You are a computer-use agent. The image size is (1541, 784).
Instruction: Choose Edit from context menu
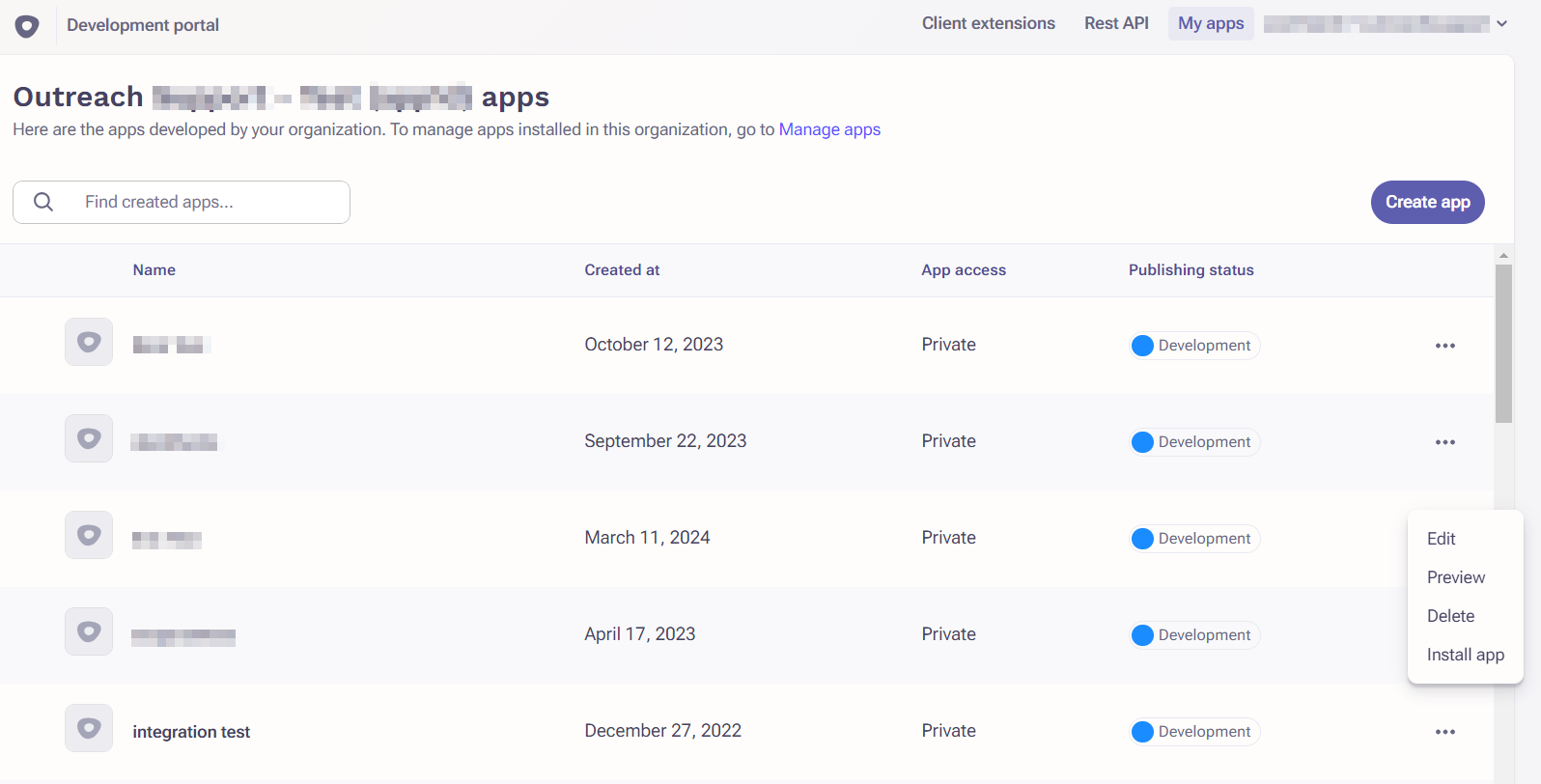(1441, 539)
